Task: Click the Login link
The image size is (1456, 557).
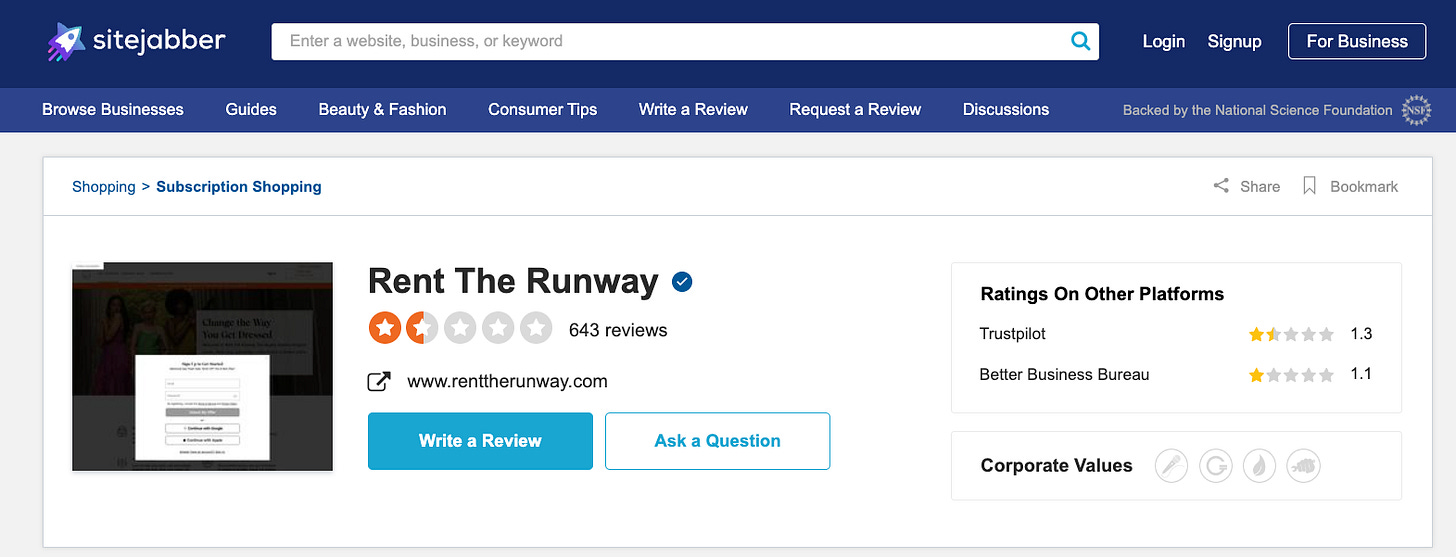Action: 1164,41
